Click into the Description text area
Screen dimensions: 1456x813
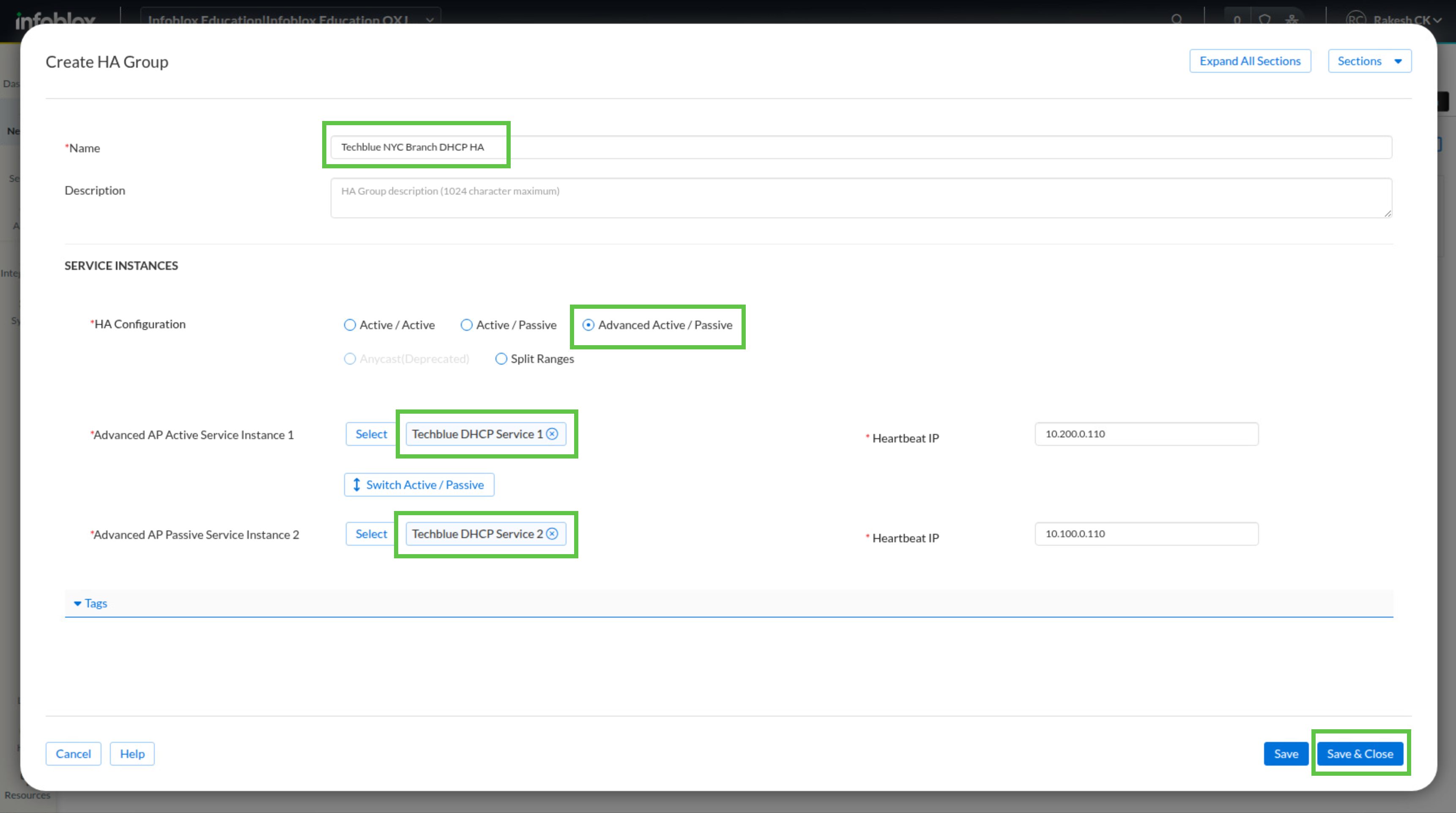(x=861, y=198)
